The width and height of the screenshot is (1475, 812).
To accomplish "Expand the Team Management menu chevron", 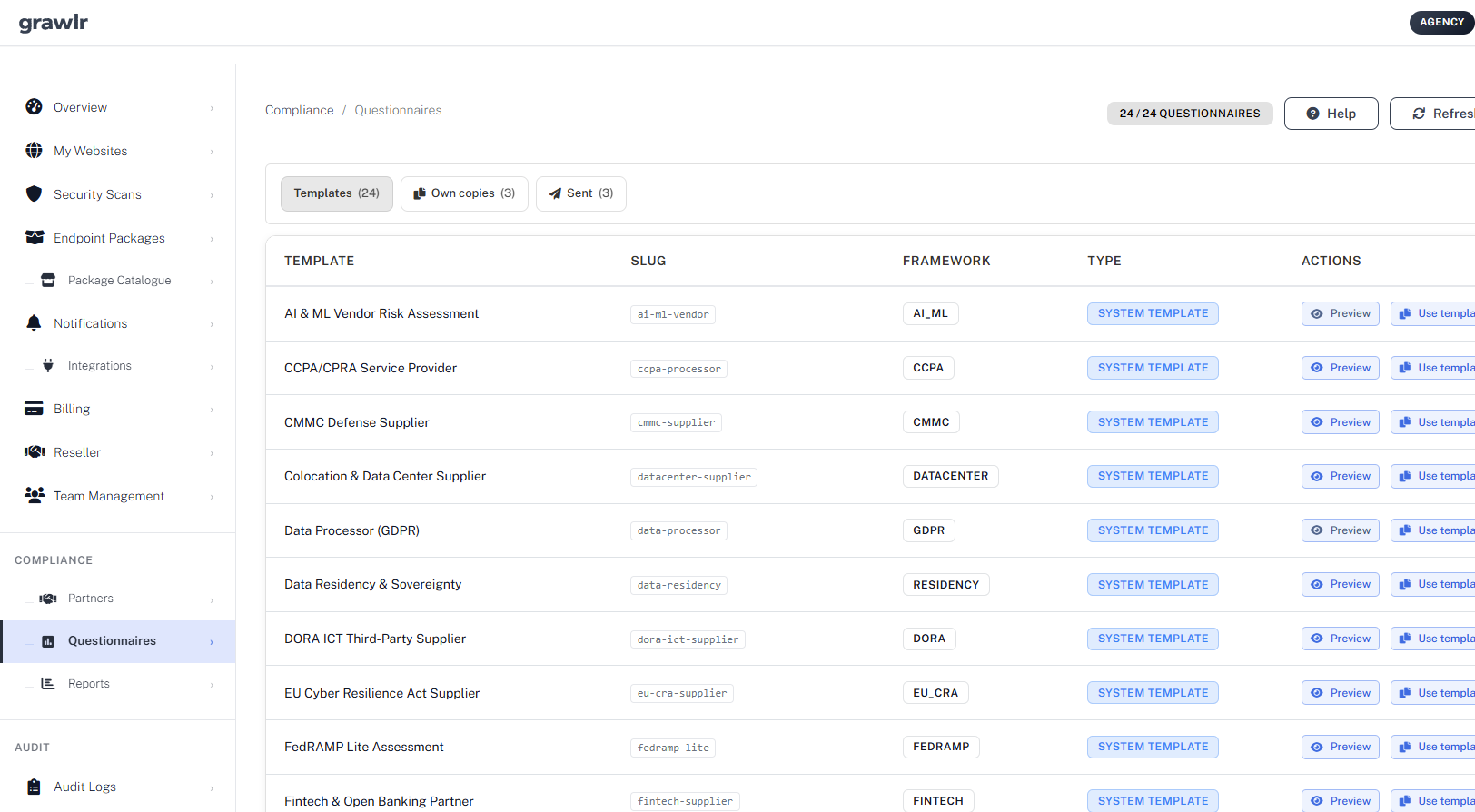I will [212, 497].
